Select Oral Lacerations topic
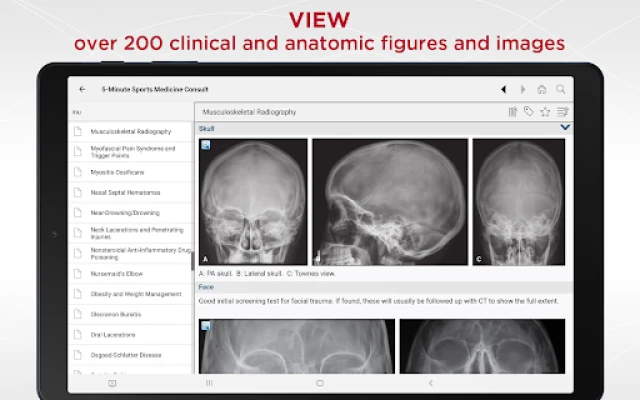Viewport: 640px width, 400px height. point(131,335)
